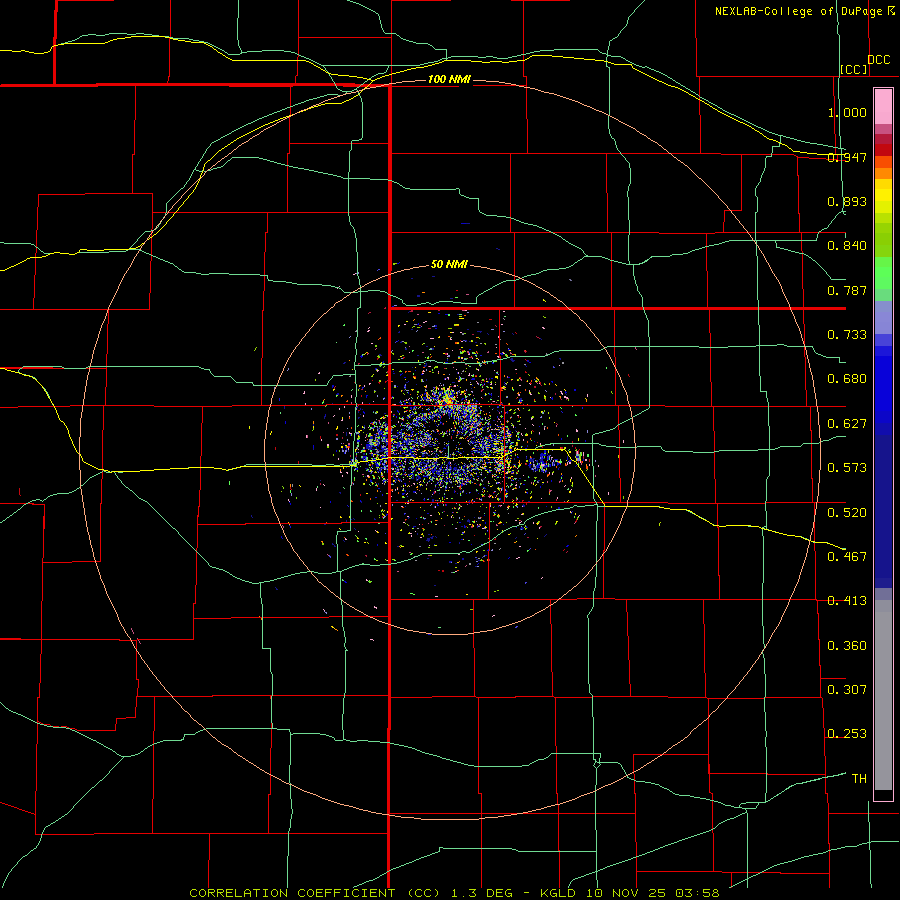This screenshot has height=900, width=900.
Task: Click the "CORRELATION COEFFICIENT (CC) 1.3 DEG" caption
Action: (351, 893)
